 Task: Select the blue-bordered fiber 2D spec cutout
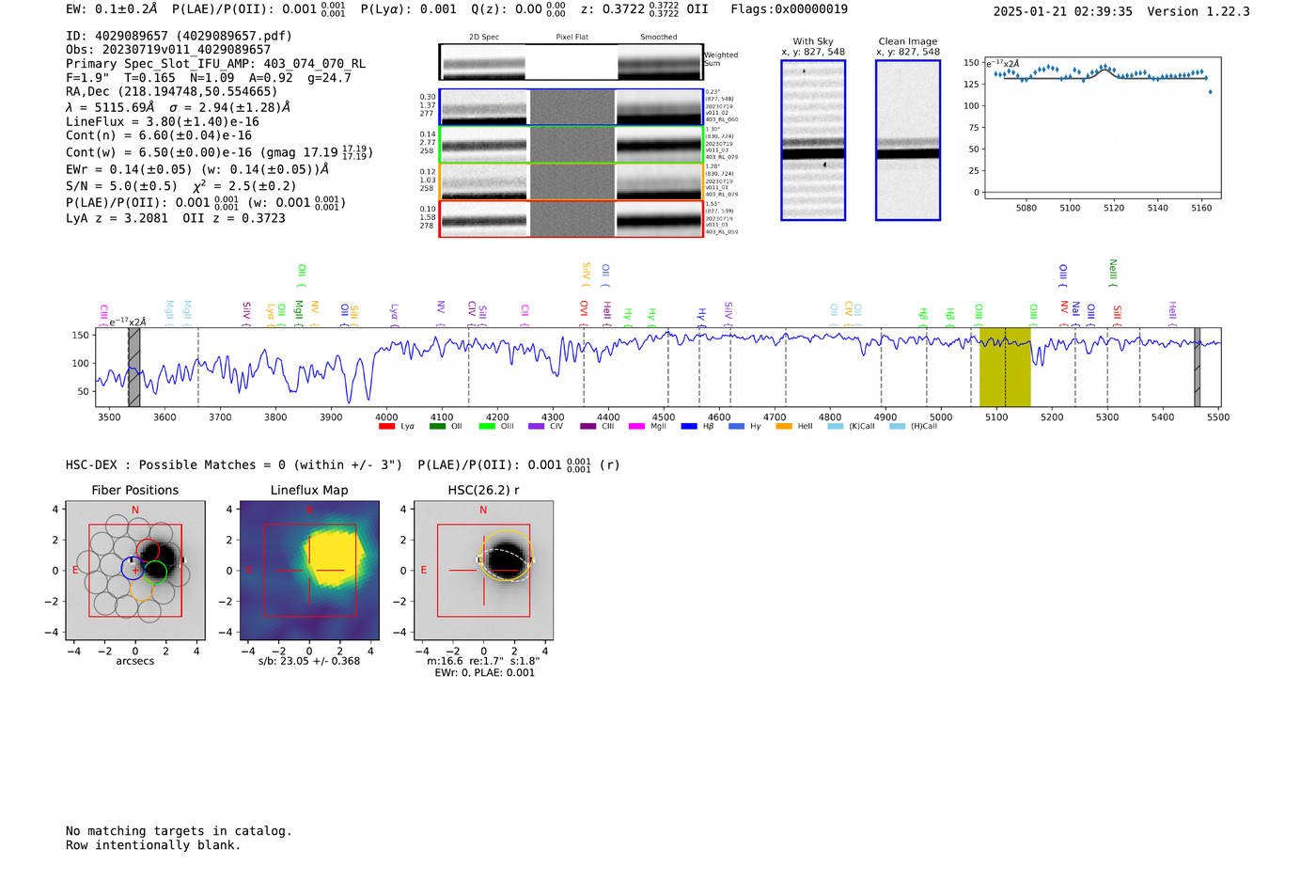483,107
